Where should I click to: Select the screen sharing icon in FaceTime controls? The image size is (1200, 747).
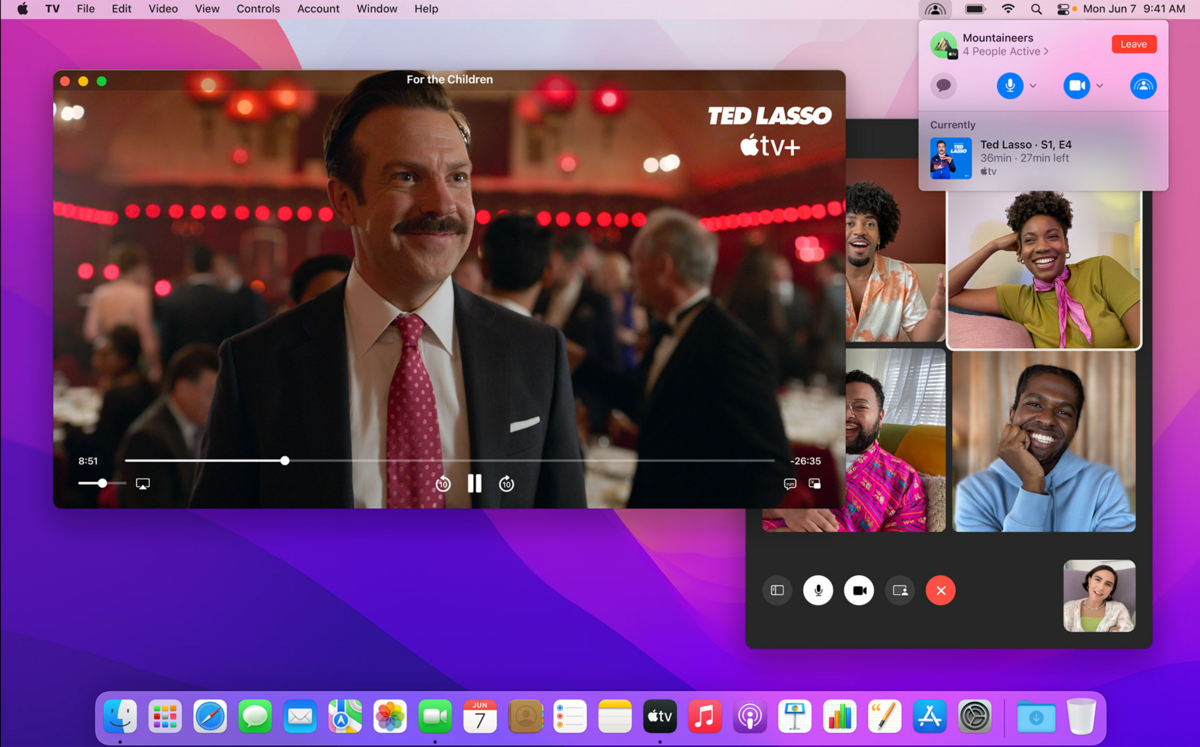899,590
